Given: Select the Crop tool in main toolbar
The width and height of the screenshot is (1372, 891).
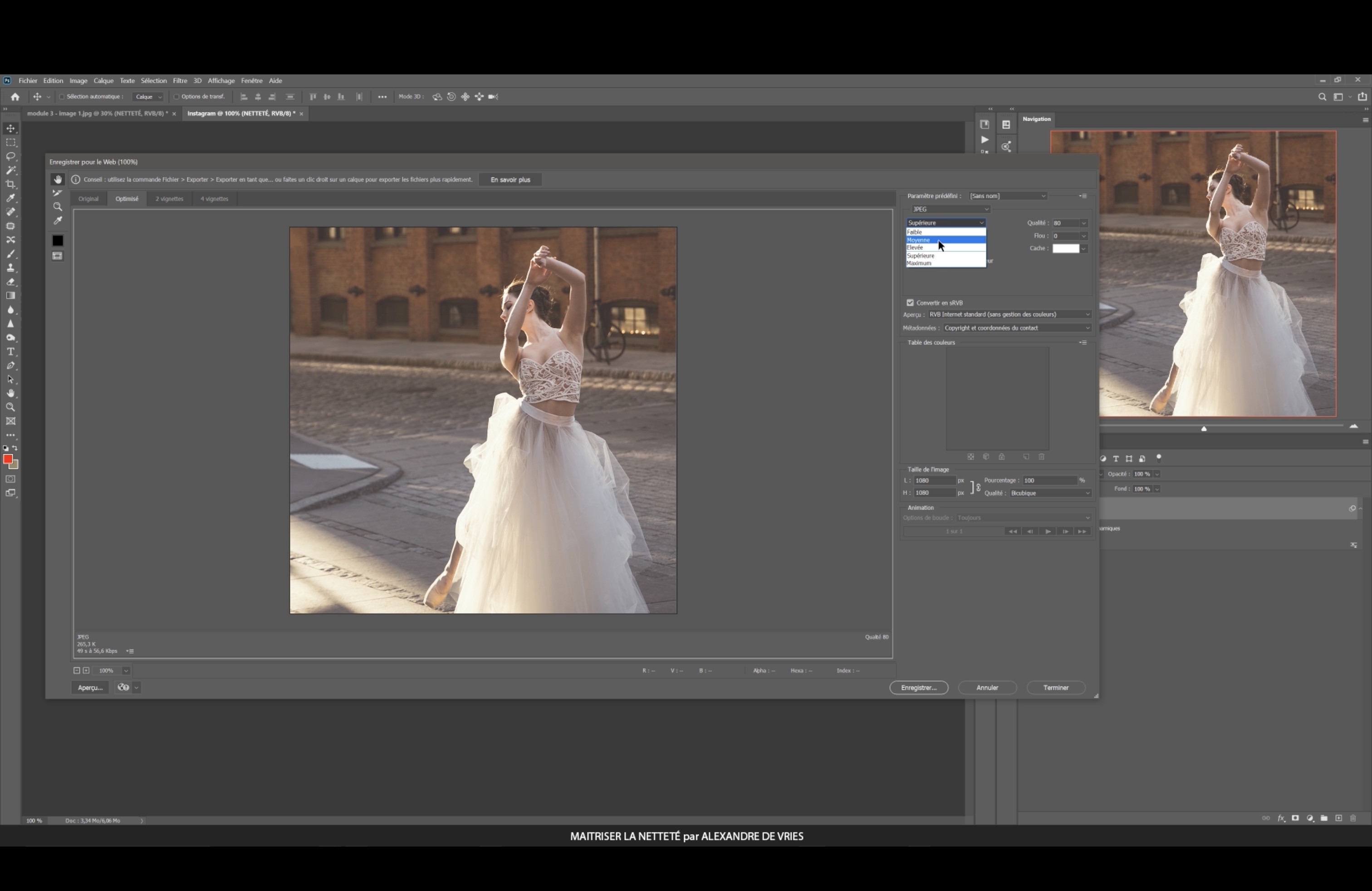Looking at the screenshot, I should click(10, 185).
